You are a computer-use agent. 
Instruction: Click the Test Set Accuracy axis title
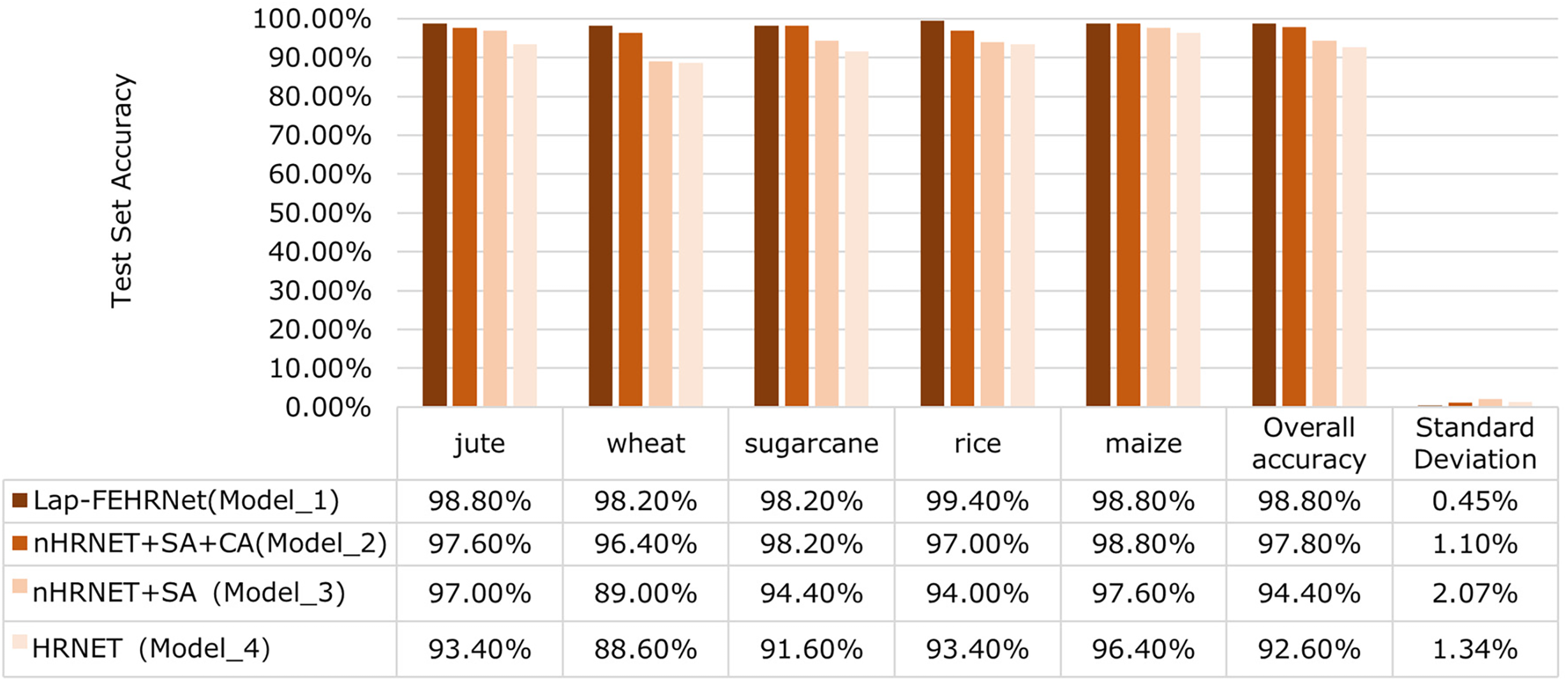[x=121, y=191]
